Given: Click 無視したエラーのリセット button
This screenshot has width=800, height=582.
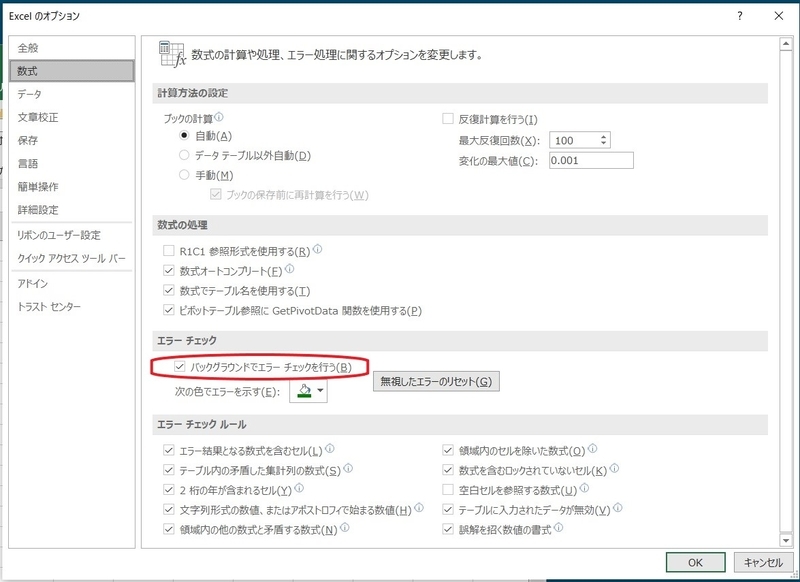Looking at the screenshot, I should coord(436,381).
